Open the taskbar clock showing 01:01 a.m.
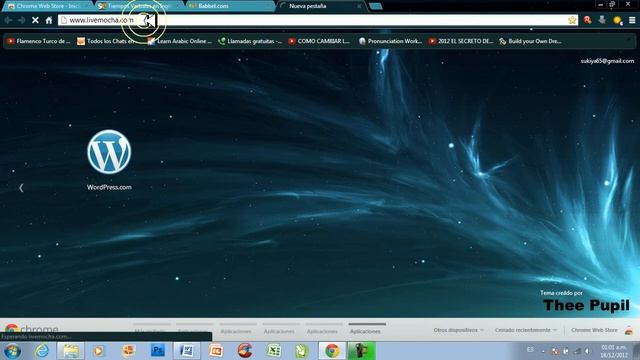This screenshot has height=360, width=640. coord(613,351)
